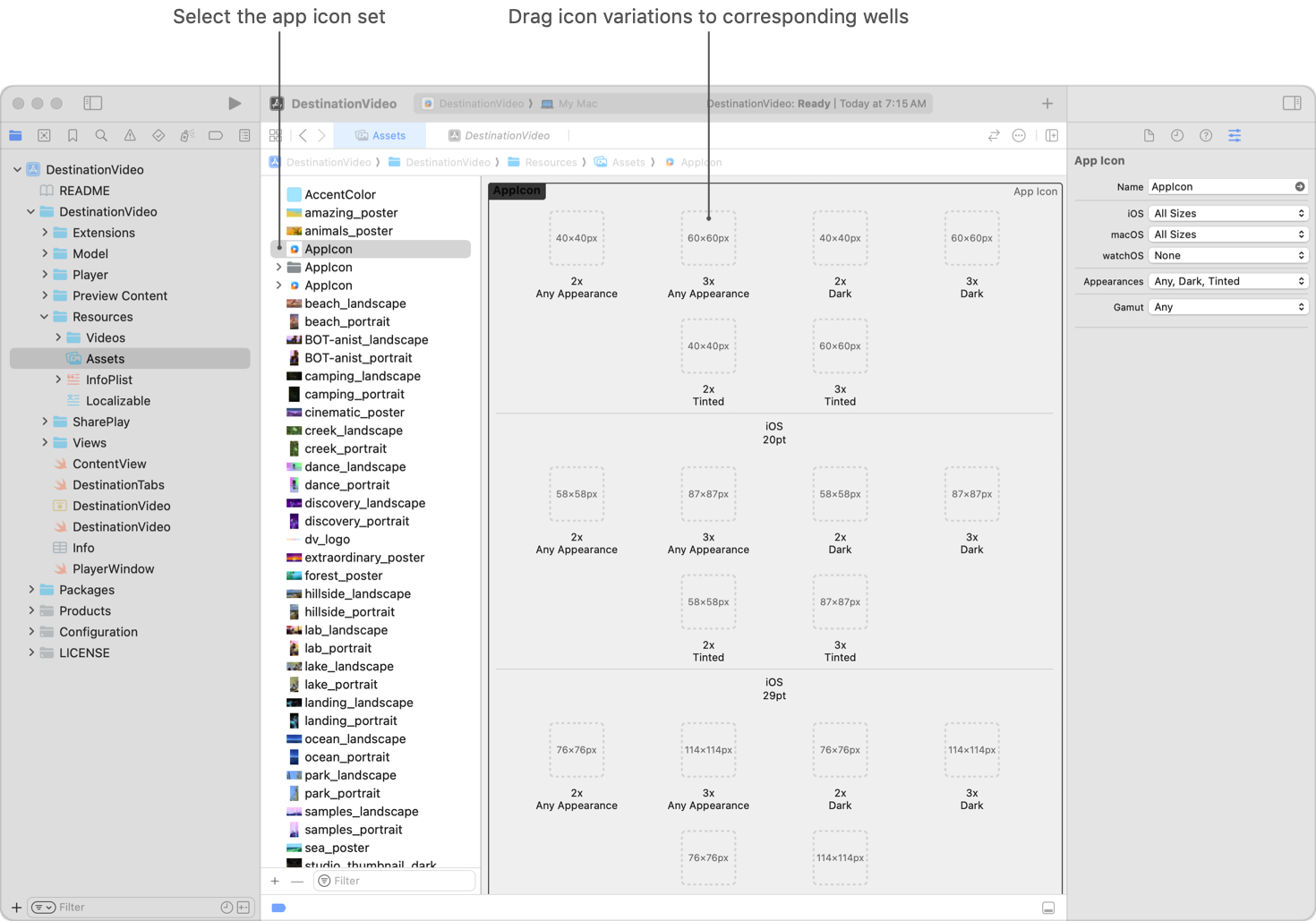The height and width of the screenshot is (921, 1316).
Task: Select the beach_landscape image asset
Action: click(355, 303)
